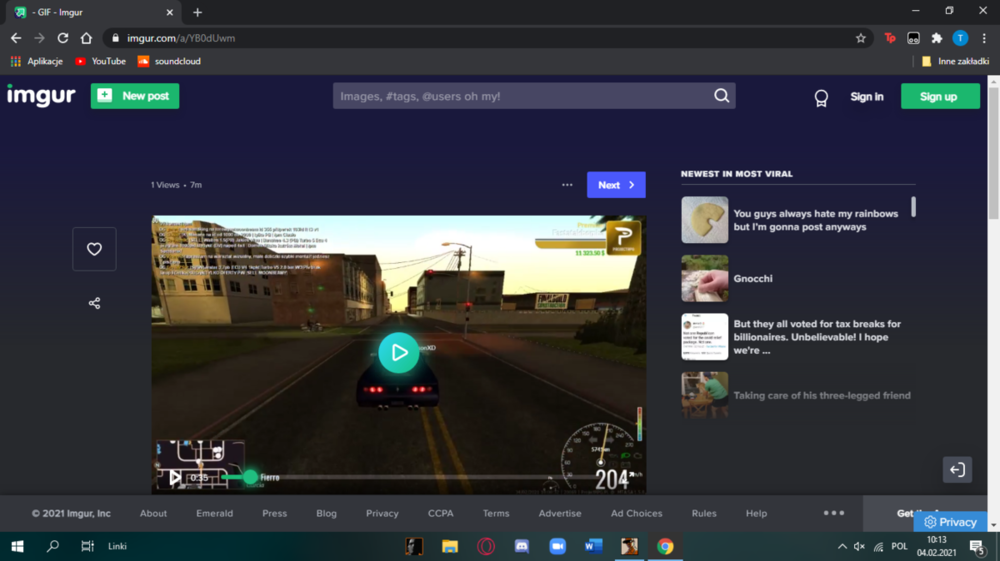
Task: Open the Gnocchi post thumbnail
Action: (x=705, y=279)
